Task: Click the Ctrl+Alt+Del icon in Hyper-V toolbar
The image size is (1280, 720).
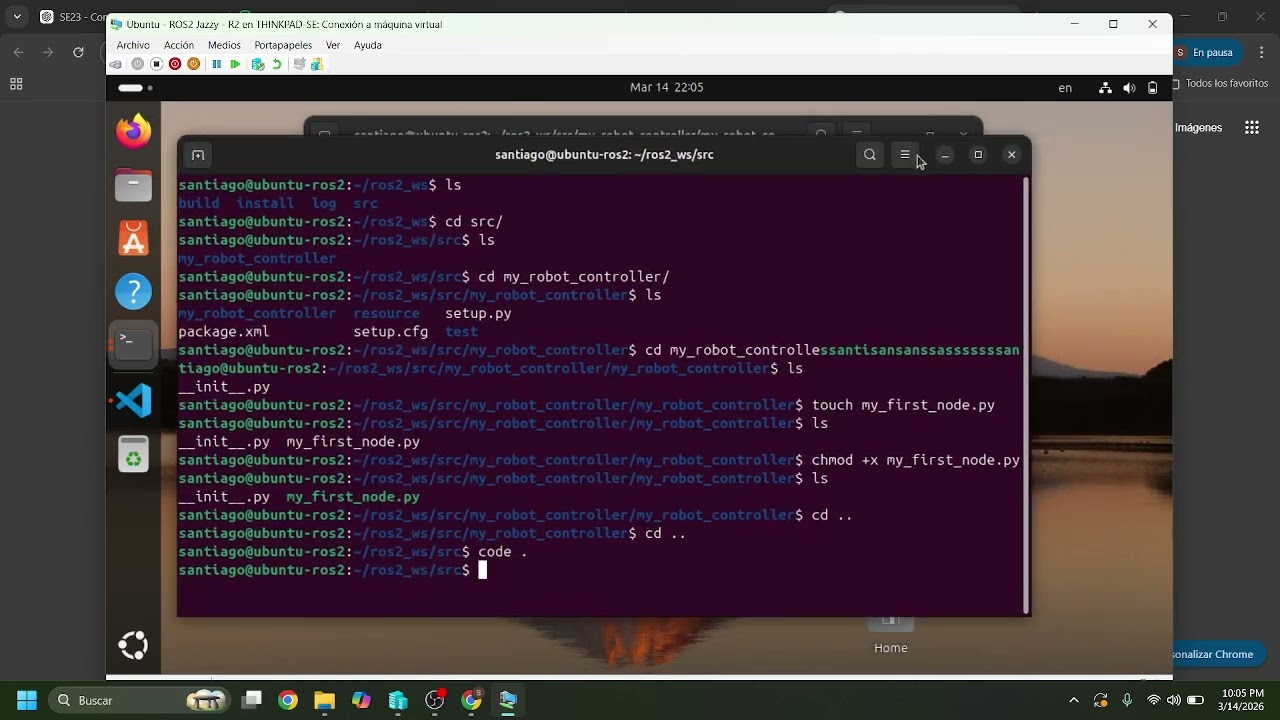Action: pos(116,64)
